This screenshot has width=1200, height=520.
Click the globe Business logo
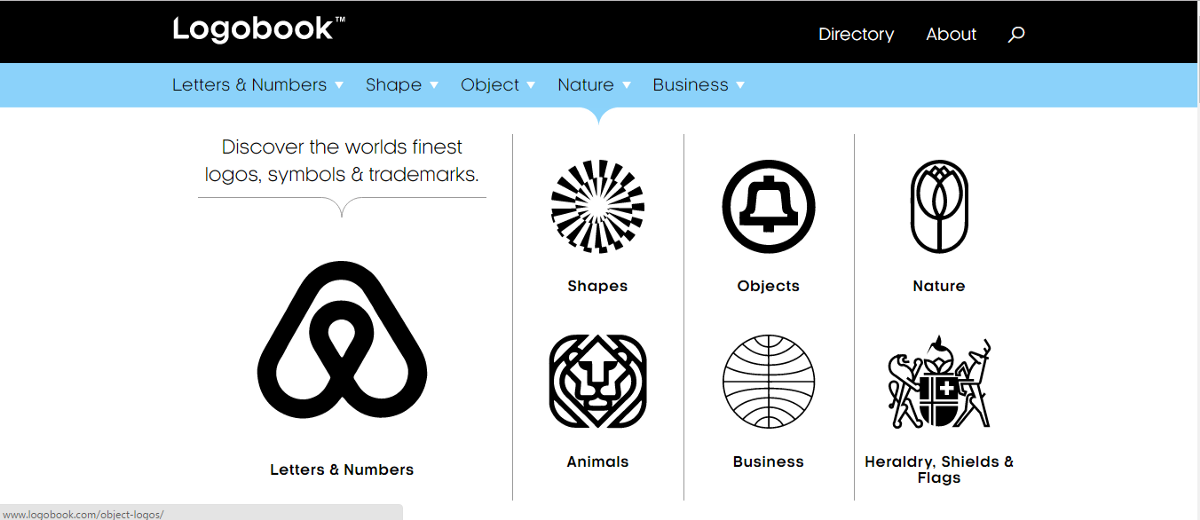pyautogui.click(x=769, y=382)
